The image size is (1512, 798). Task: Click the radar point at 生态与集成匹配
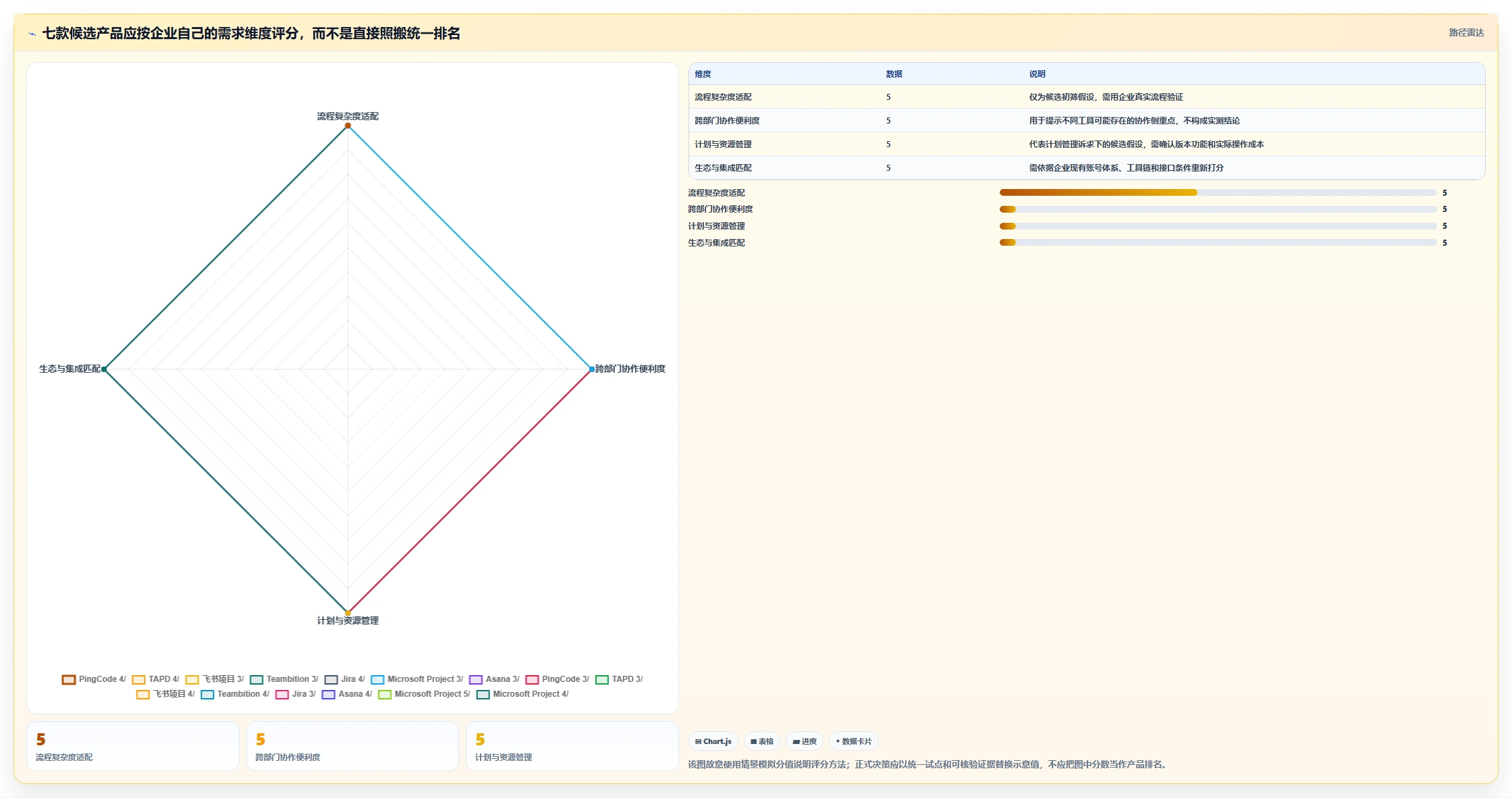104,369
